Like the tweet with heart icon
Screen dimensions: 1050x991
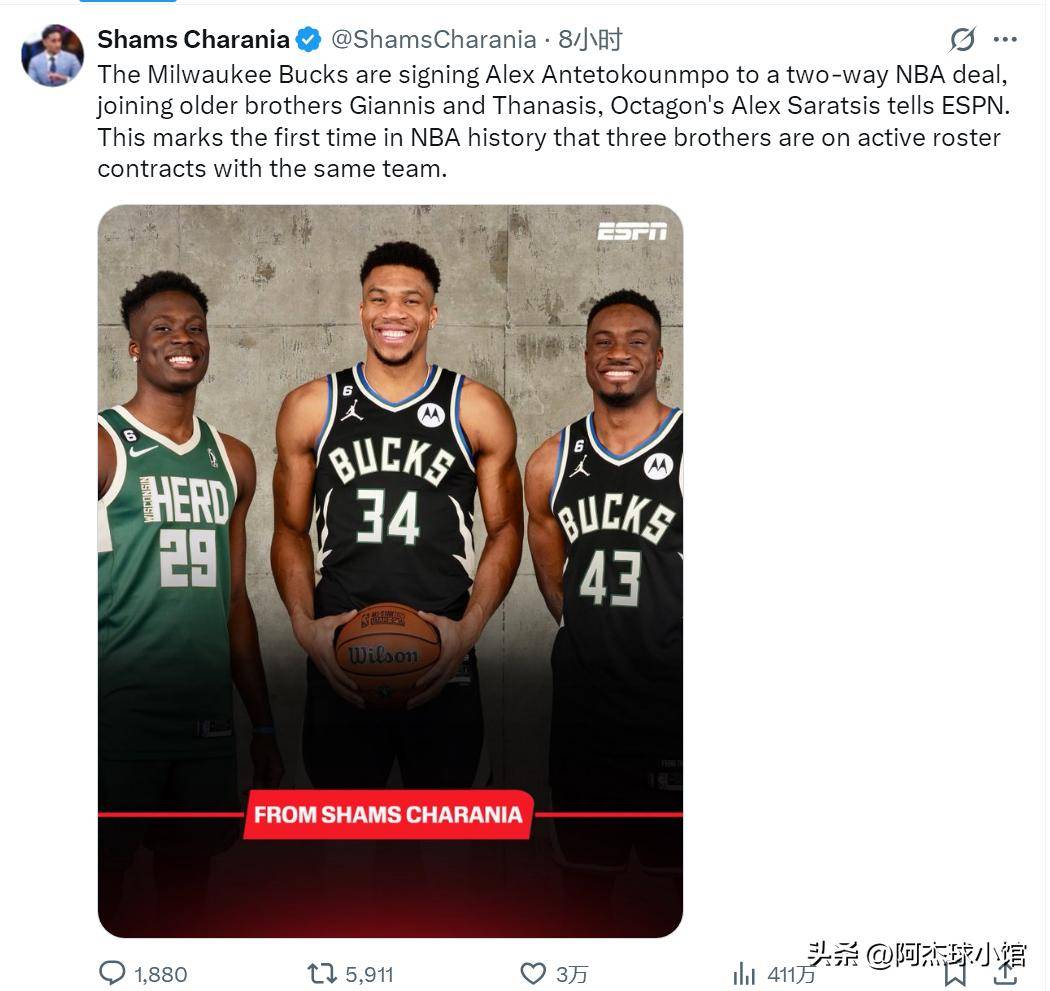click(x=533, y=973)
